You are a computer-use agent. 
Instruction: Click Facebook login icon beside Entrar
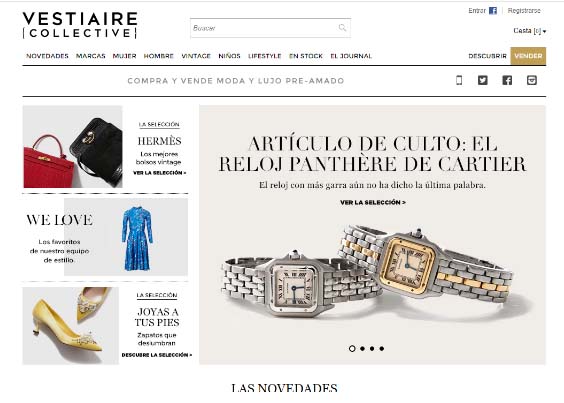pos(493,11)
